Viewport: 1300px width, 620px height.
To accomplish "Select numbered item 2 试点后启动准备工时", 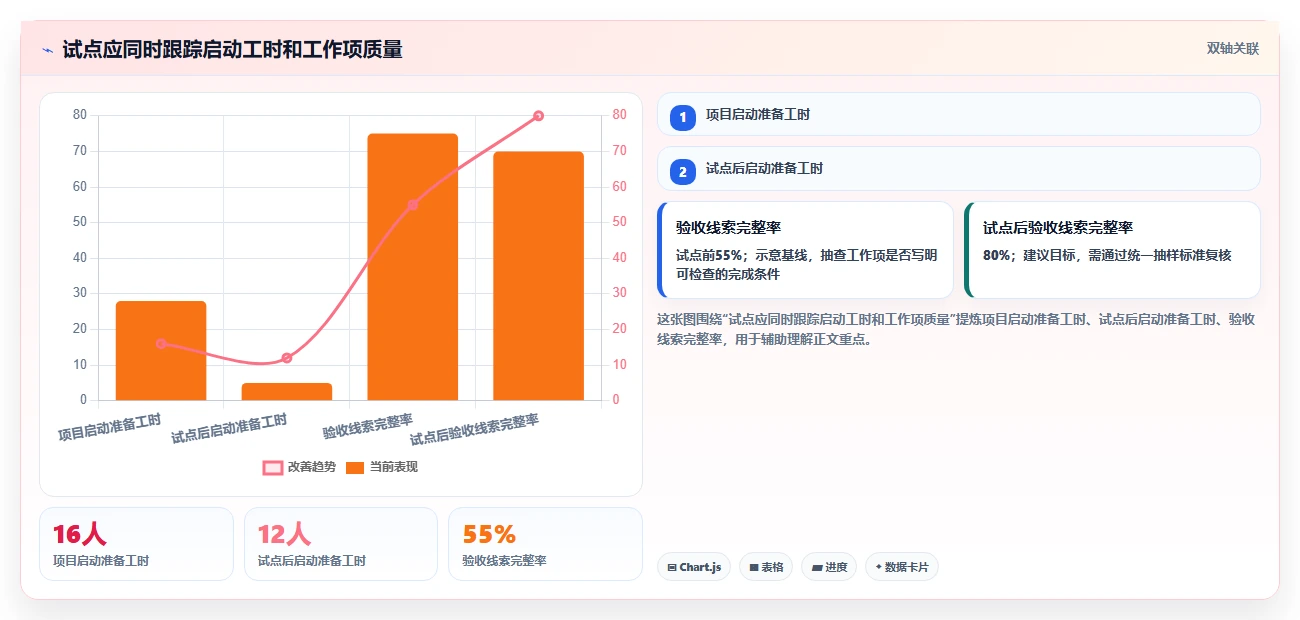I will point(958,168).
